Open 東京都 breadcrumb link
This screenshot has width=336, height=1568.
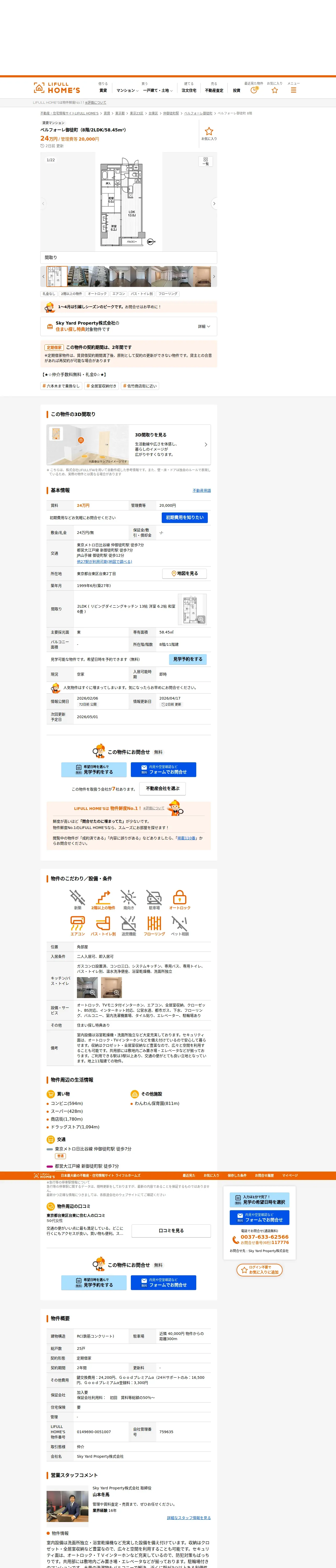click(x=120, y=113)
